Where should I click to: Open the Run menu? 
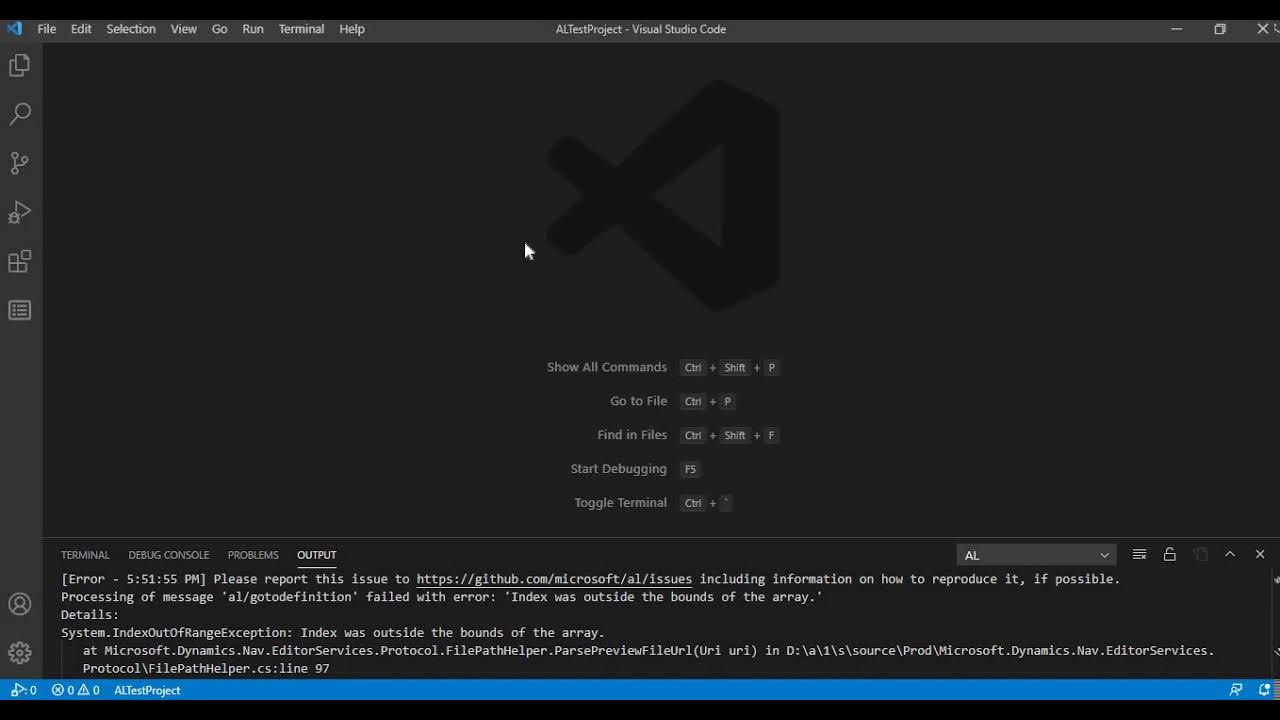(x=253, y=29)
